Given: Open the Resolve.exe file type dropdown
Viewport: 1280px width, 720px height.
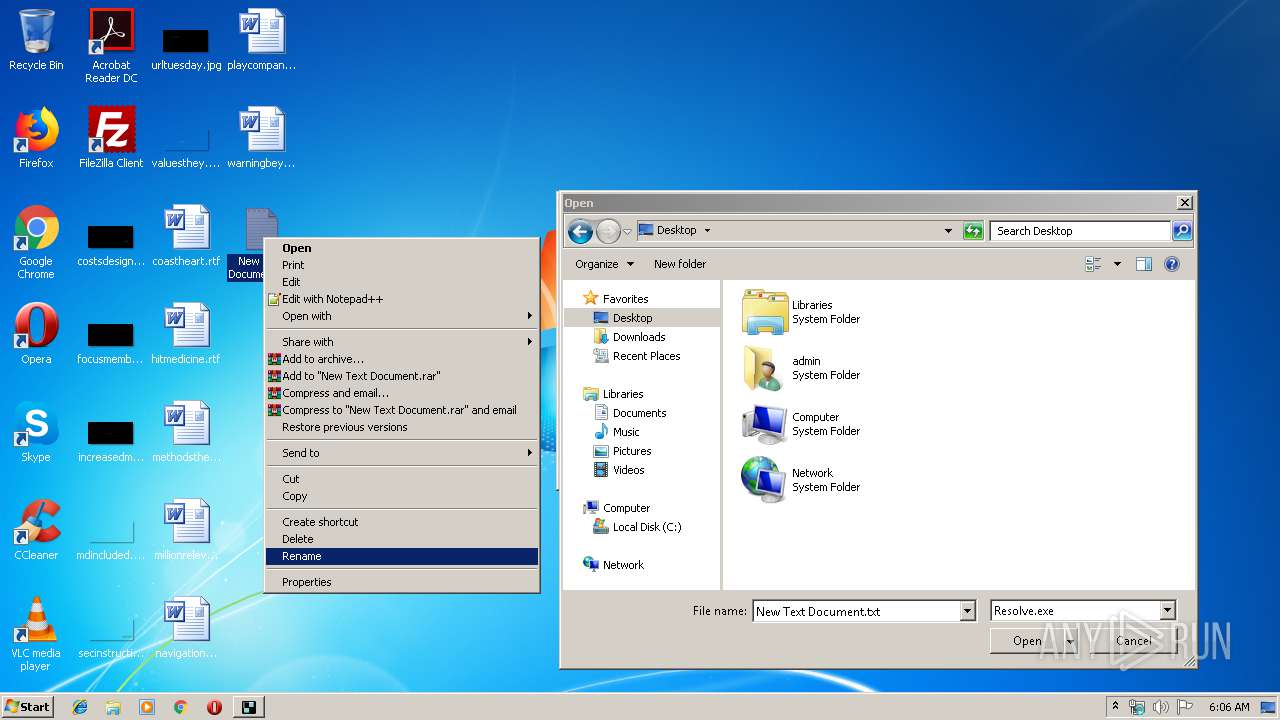Looking at the screenshot, I should (1167, 611).
